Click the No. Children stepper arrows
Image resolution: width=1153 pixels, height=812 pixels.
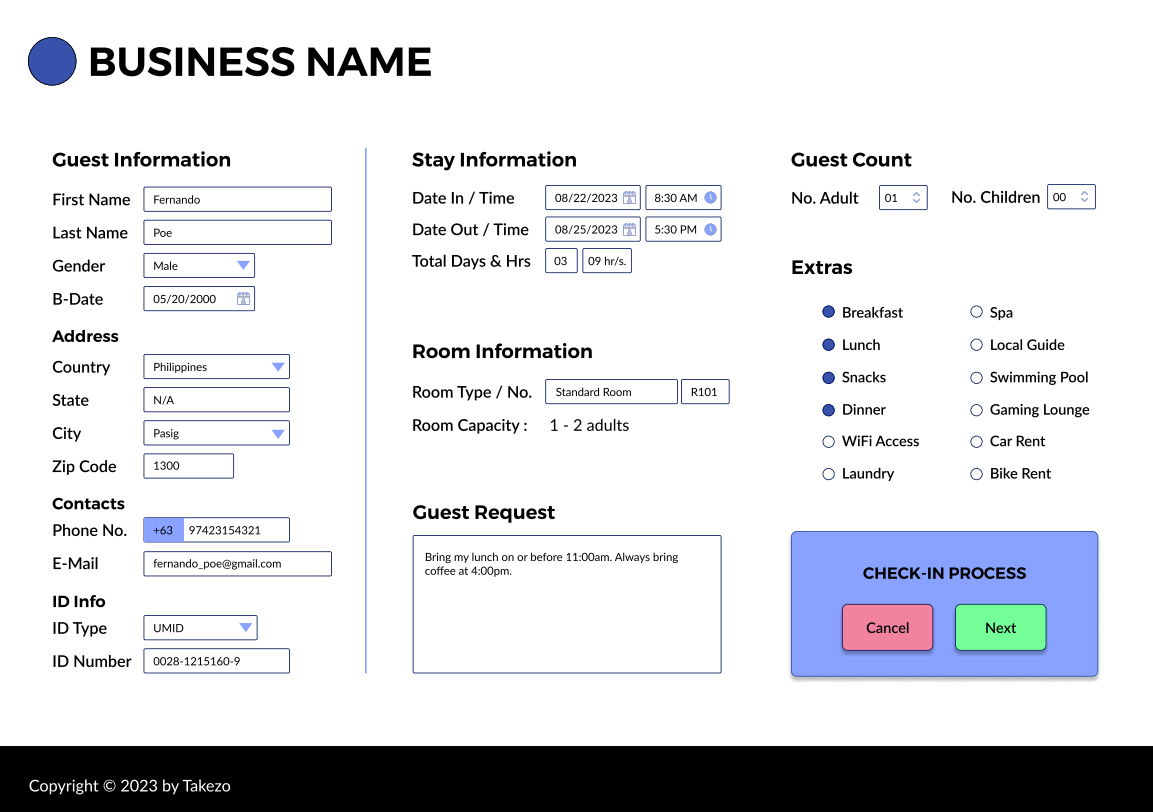[1084, 196]
